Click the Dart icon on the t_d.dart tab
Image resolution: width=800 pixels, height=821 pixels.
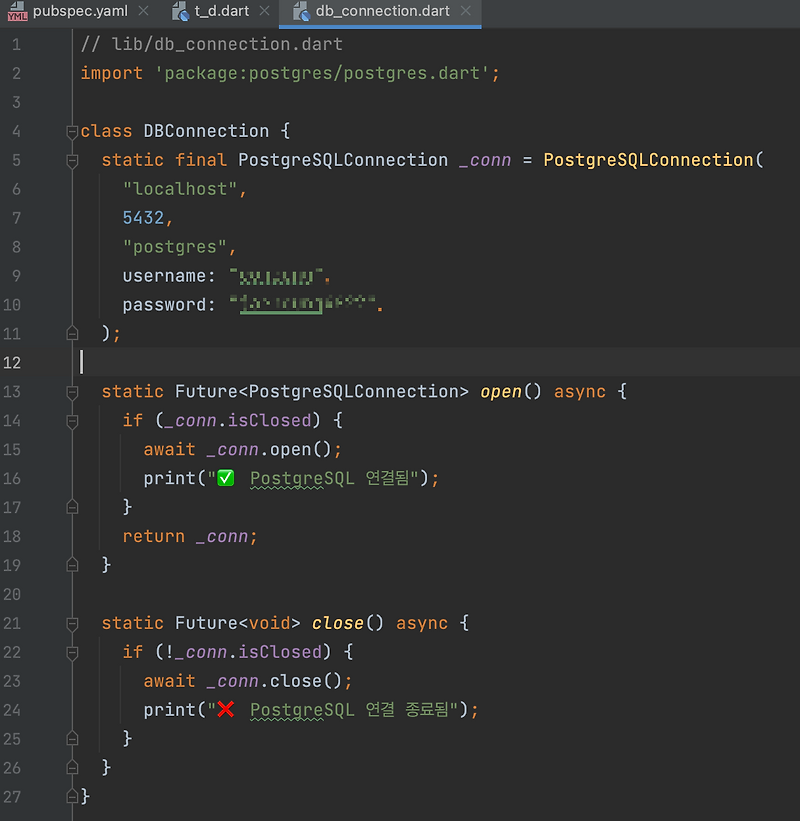180,12
